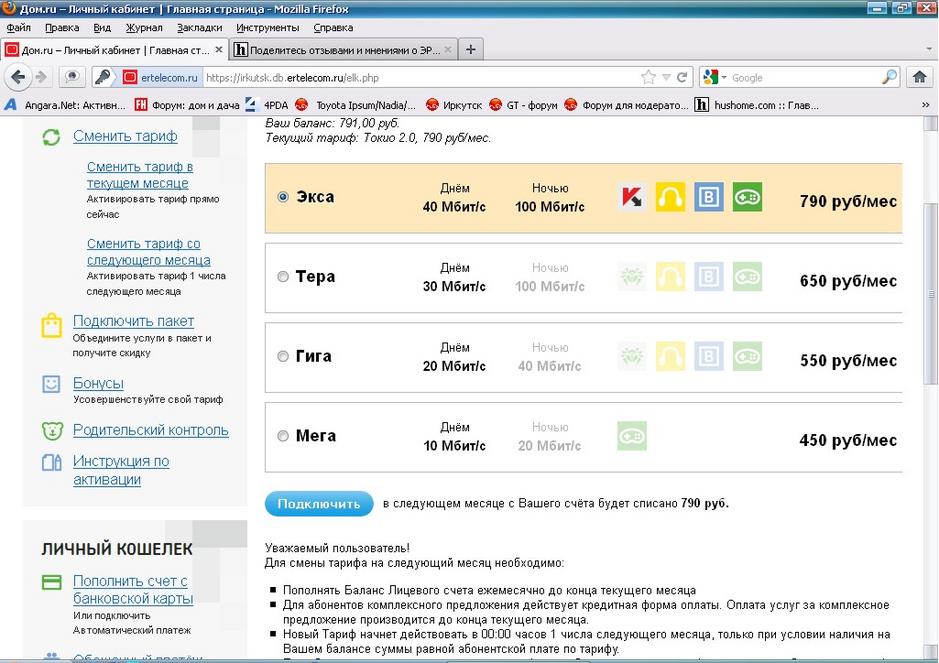Open the Правка menu
This screenshot has height=663, width=939.
(x=62, y=28)
